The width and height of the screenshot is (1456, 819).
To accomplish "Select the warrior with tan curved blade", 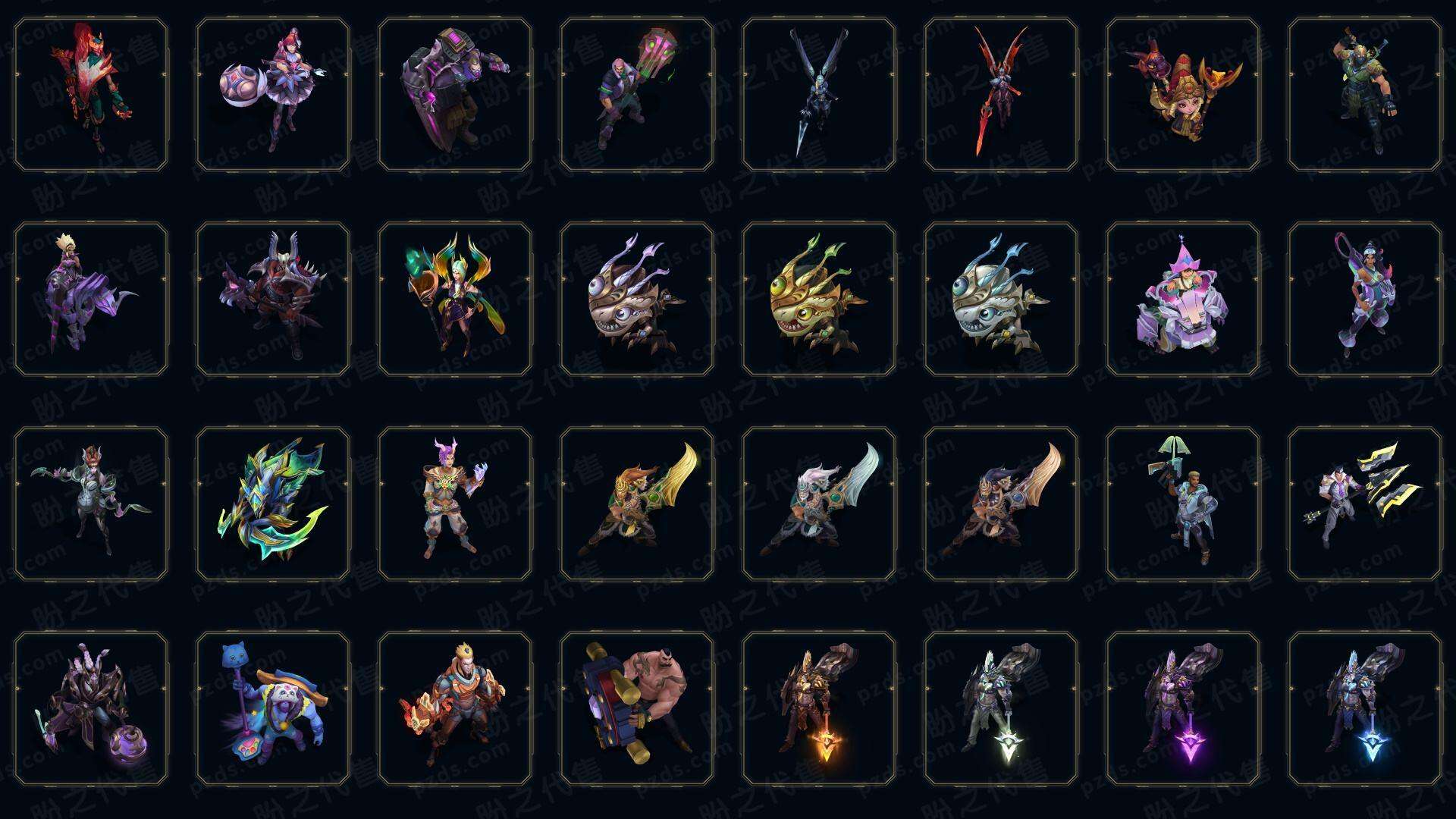I will [x=1001, y=504].
